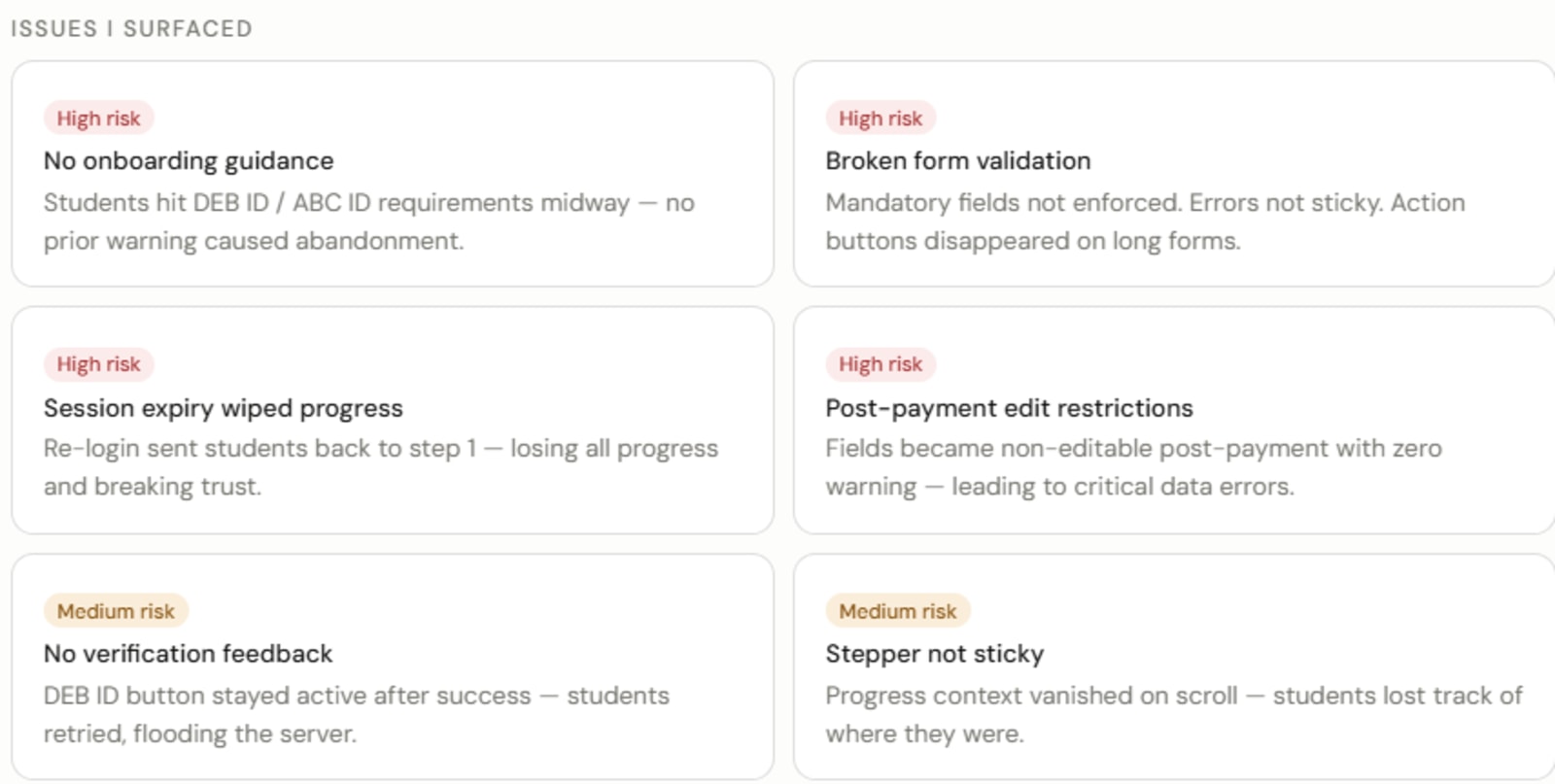Viewport: 1555px width, 784px height.
Task: Click description about DEB ID / ABC ID requirements
Action: 369,222
